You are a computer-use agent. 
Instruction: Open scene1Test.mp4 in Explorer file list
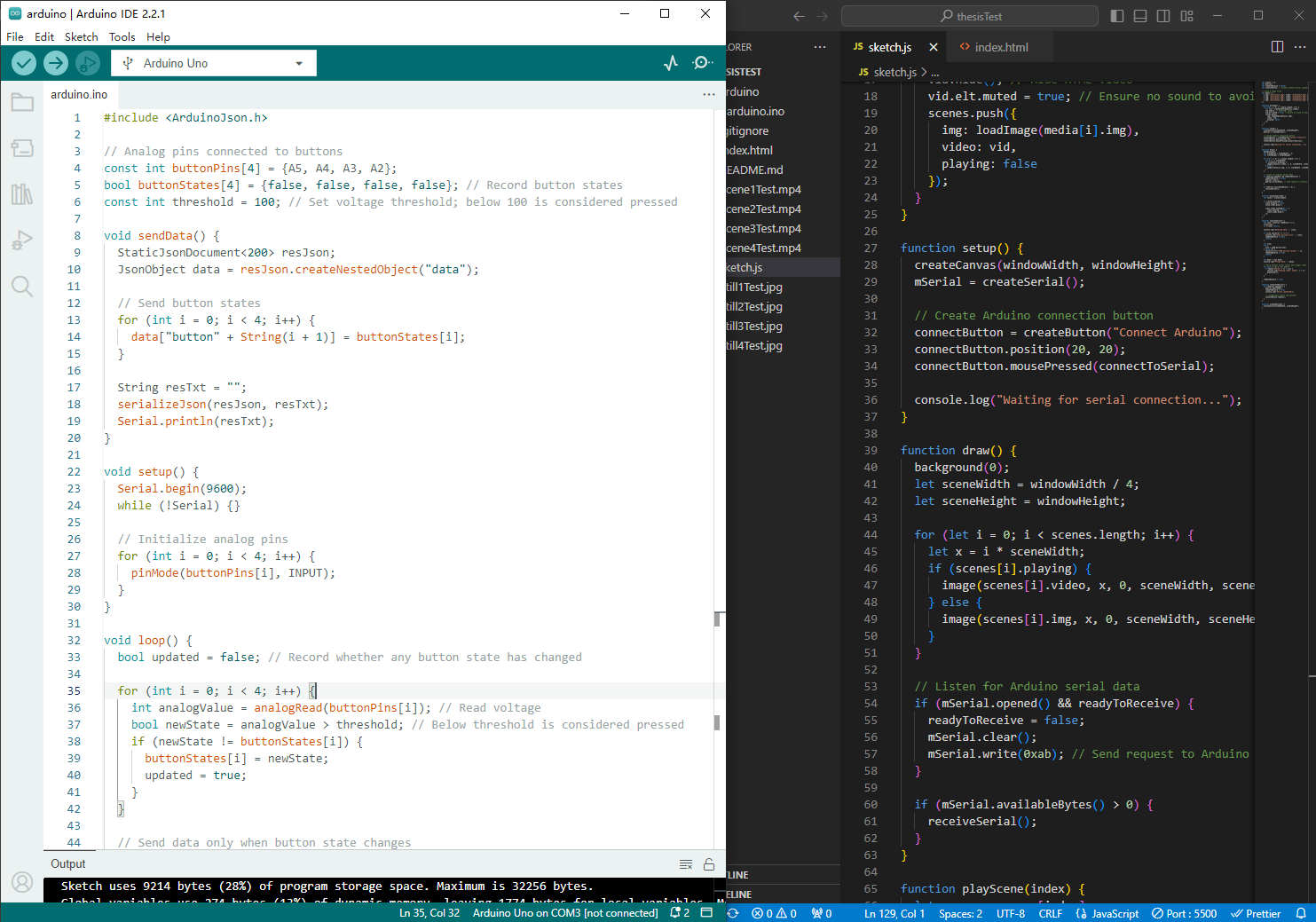coord(783,189)
